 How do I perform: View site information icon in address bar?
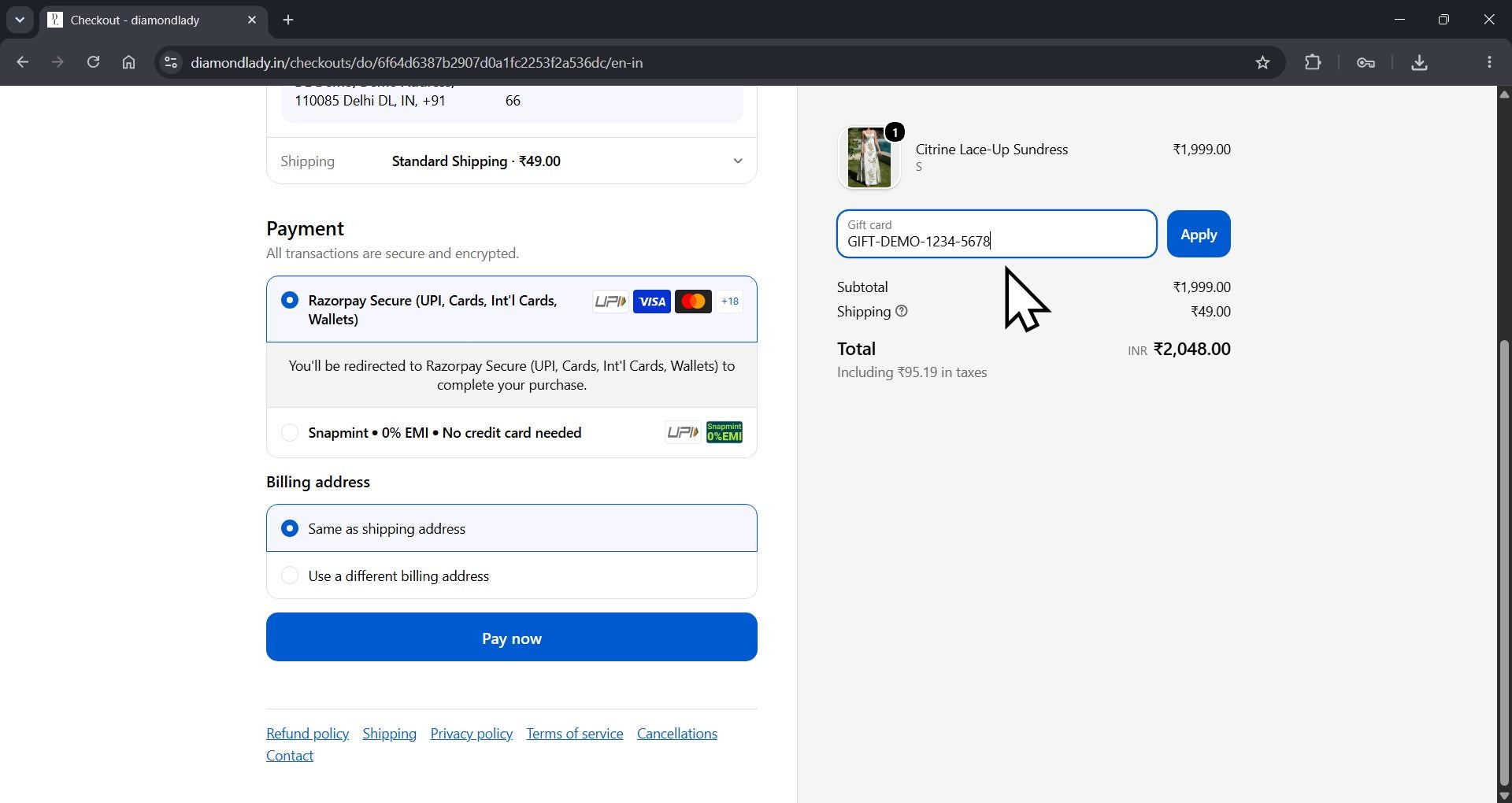click(x=170, y=62)
